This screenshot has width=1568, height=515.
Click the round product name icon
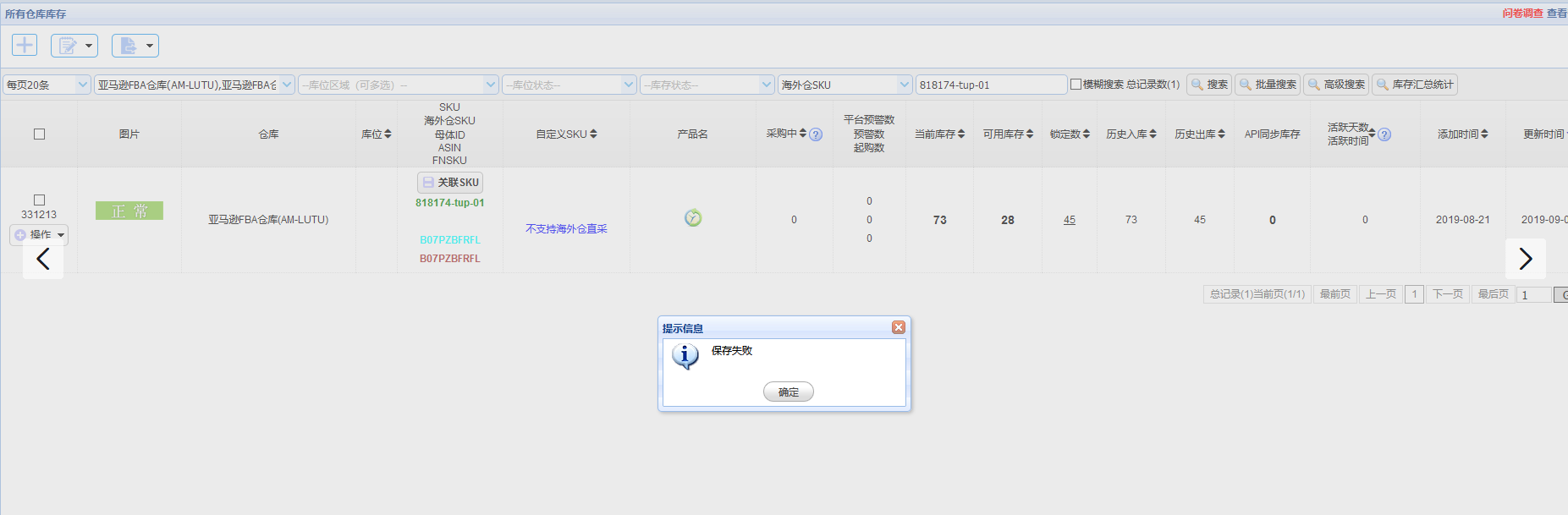point(693,218)
